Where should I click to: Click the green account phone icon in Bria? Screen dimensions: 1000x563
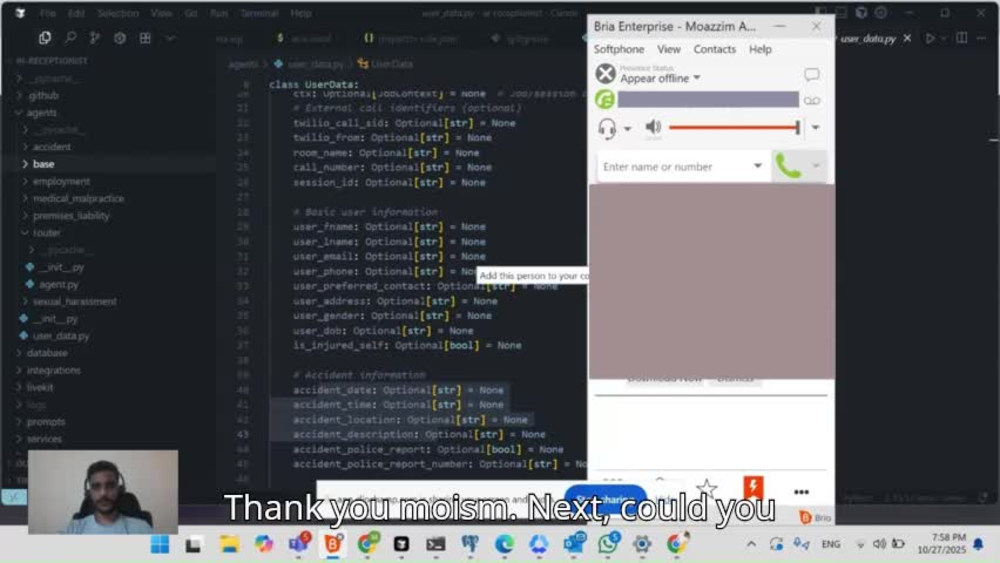[x=605, y=99]
